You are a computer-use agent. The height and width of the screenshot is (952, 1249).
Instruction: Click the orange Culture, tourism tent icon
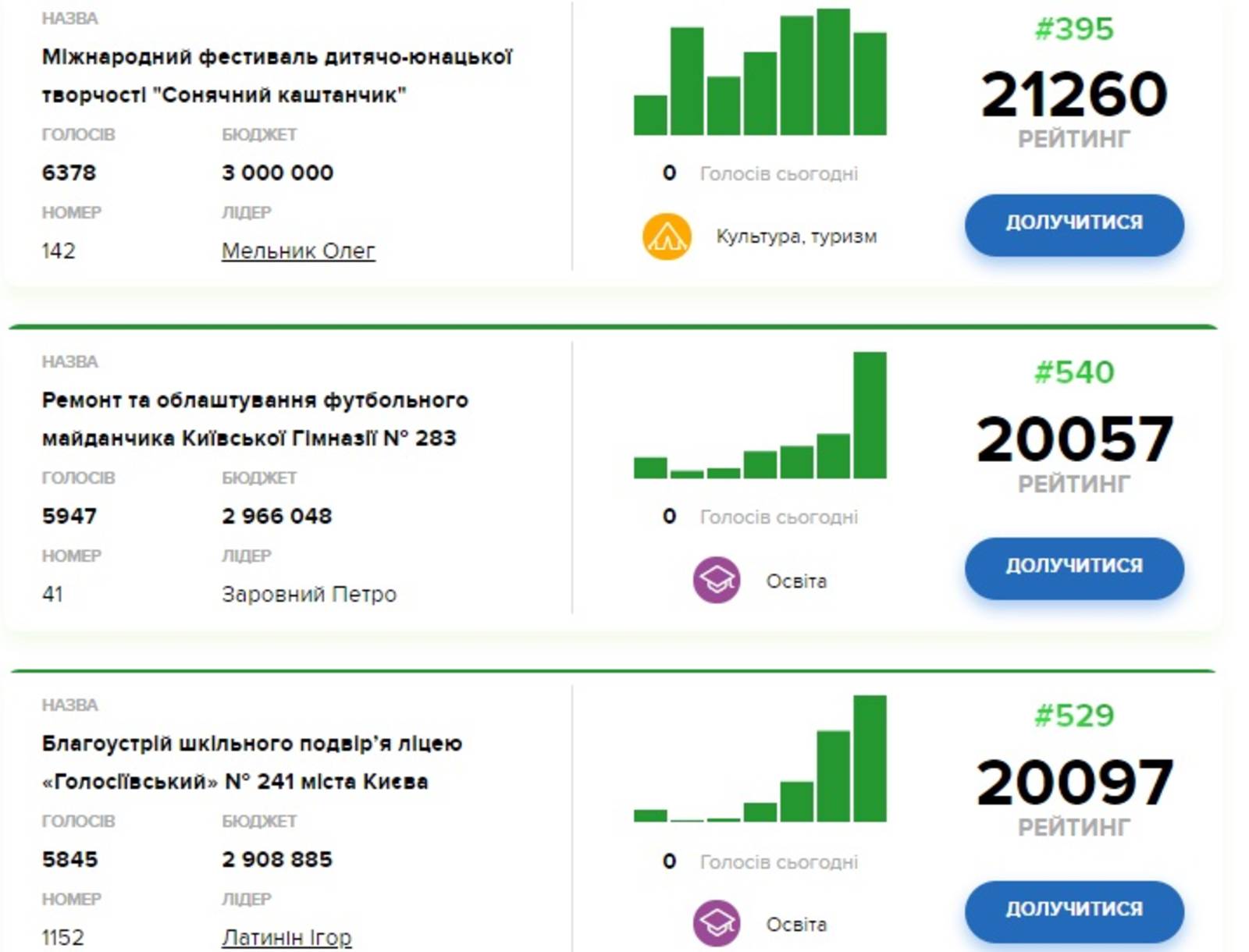coord(666,236)
